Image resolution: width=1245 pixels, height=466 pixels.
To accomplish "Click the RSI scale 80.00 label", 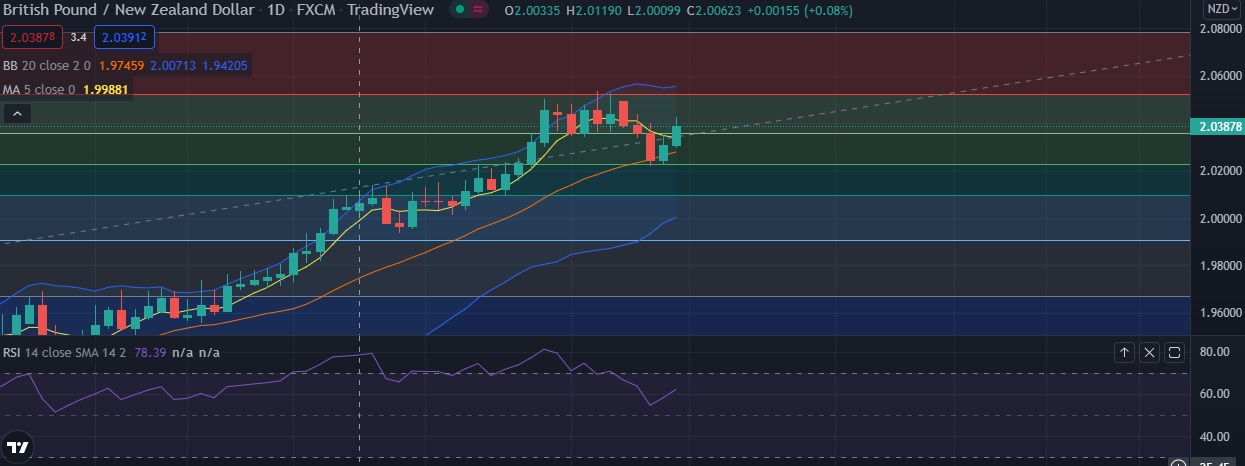I will 1214,352.
